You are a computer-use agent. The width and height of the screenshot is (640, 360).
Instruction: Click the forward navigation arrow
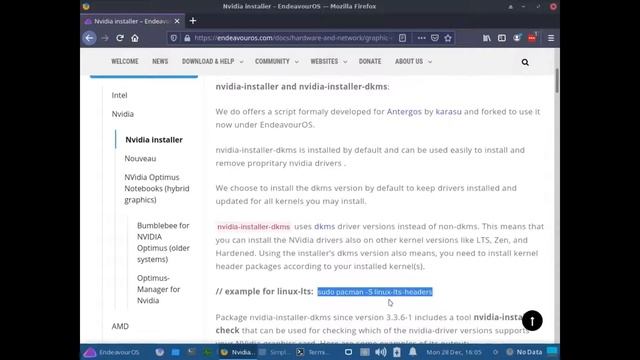[x=105, y=38]
